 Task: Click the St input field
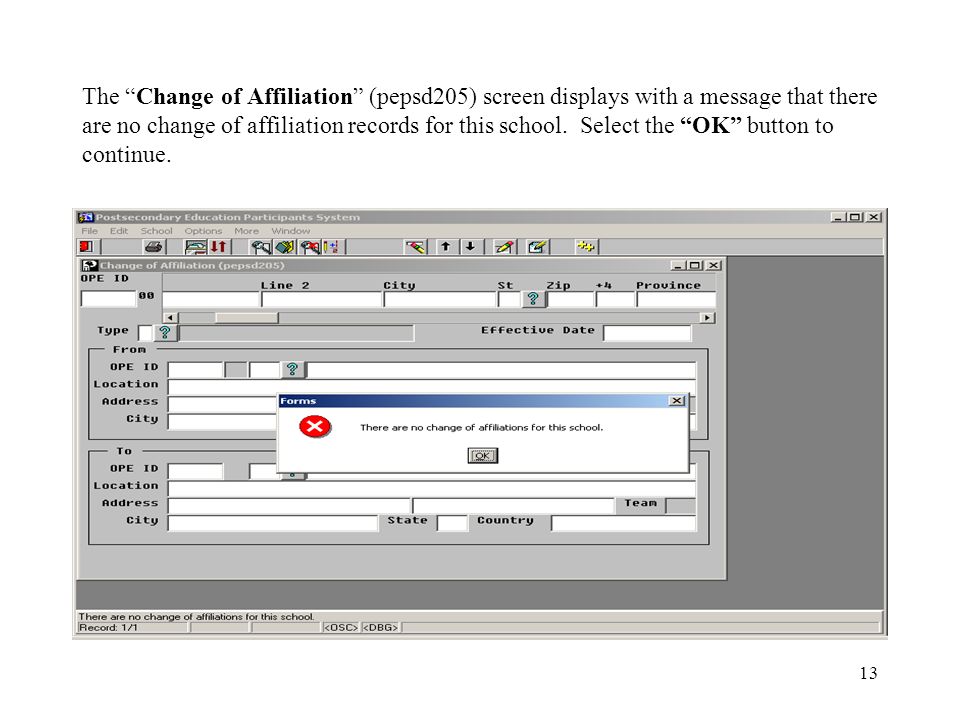coord(509,299)
